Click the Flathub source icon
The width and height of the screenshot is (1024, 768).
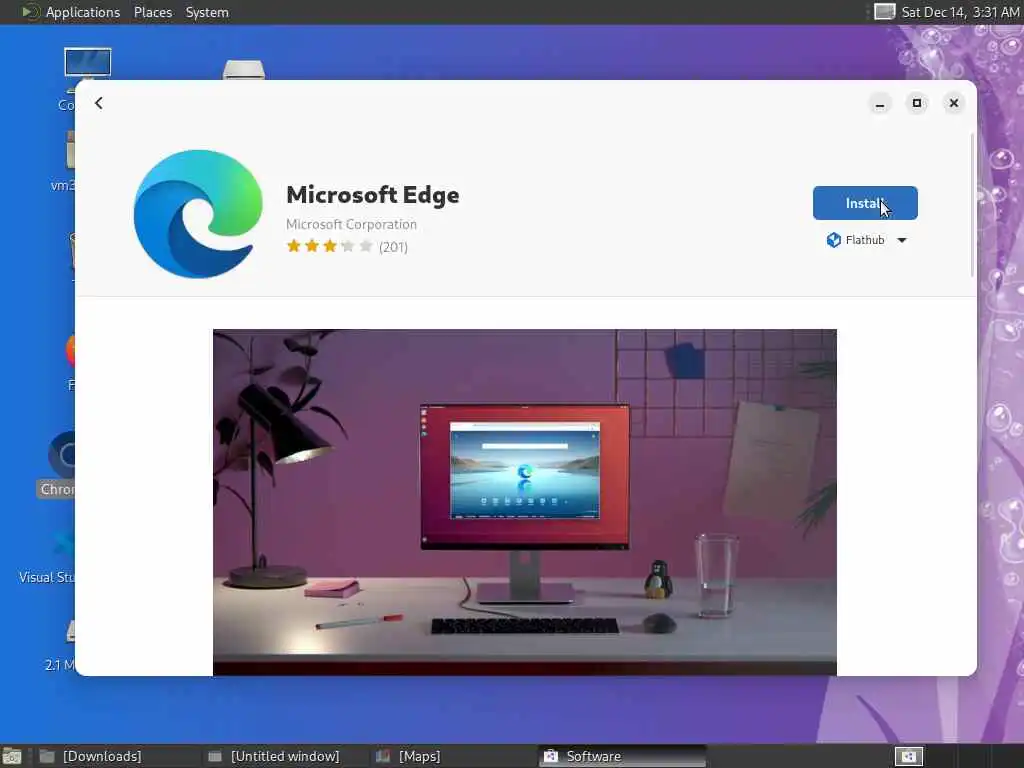(x=834, y=240)
